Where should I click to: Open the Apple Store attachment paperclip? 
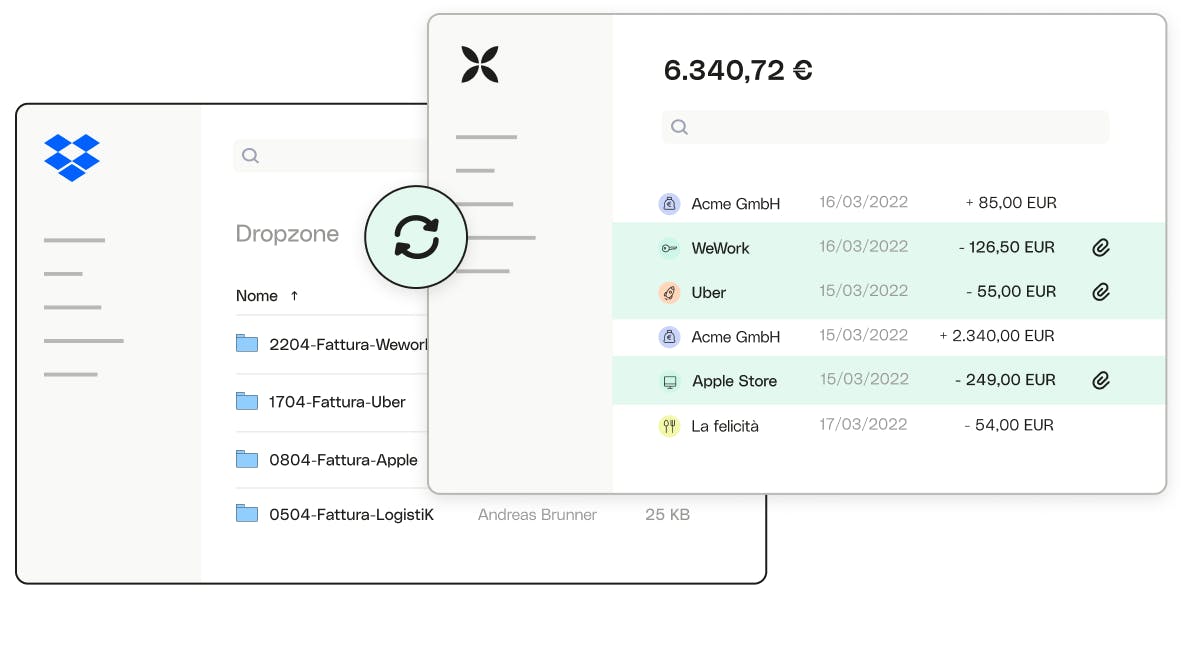click(1101, 380)
